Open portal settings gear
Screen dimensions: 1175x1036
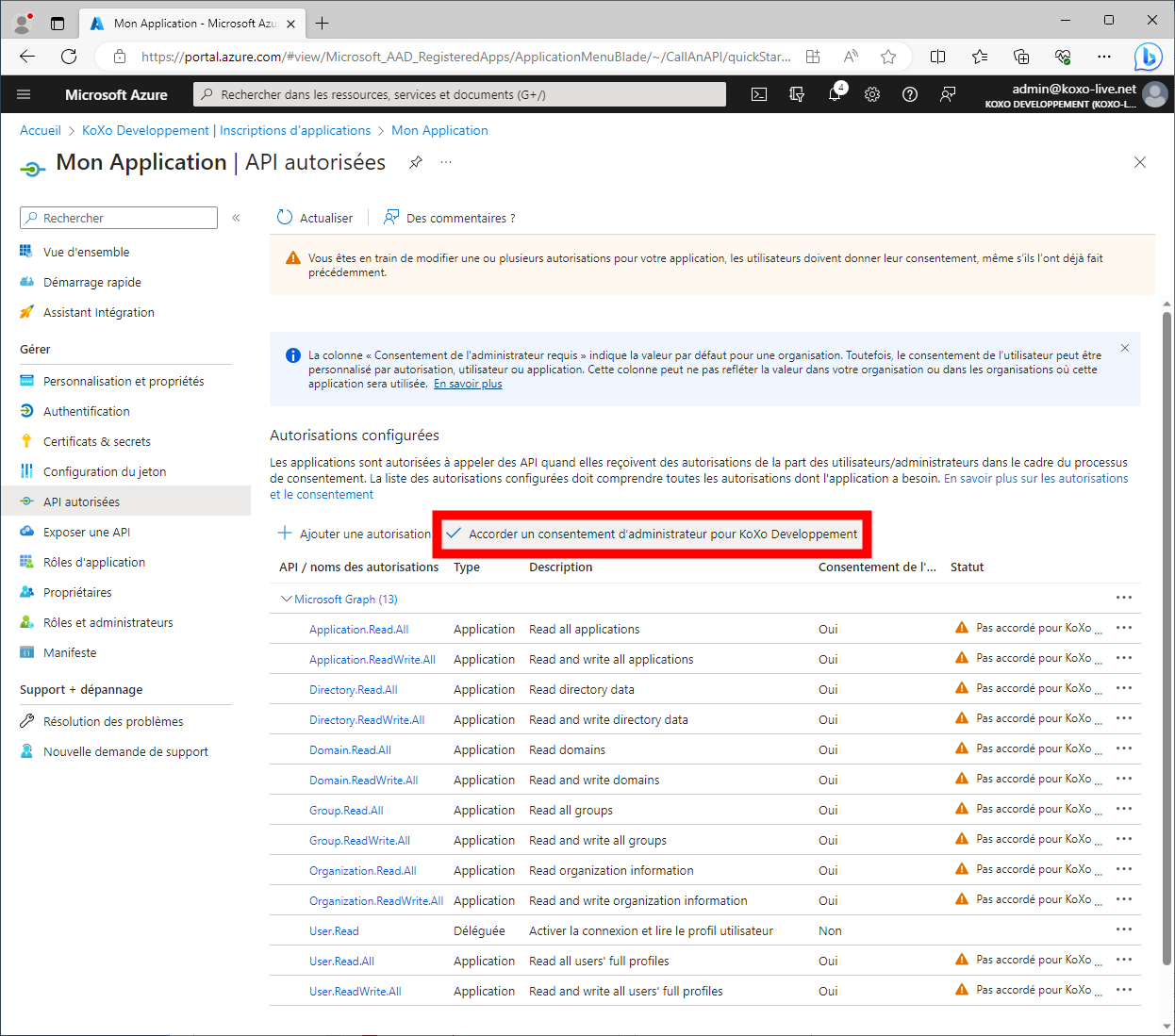pyautogui.click(x=872, y=94)
